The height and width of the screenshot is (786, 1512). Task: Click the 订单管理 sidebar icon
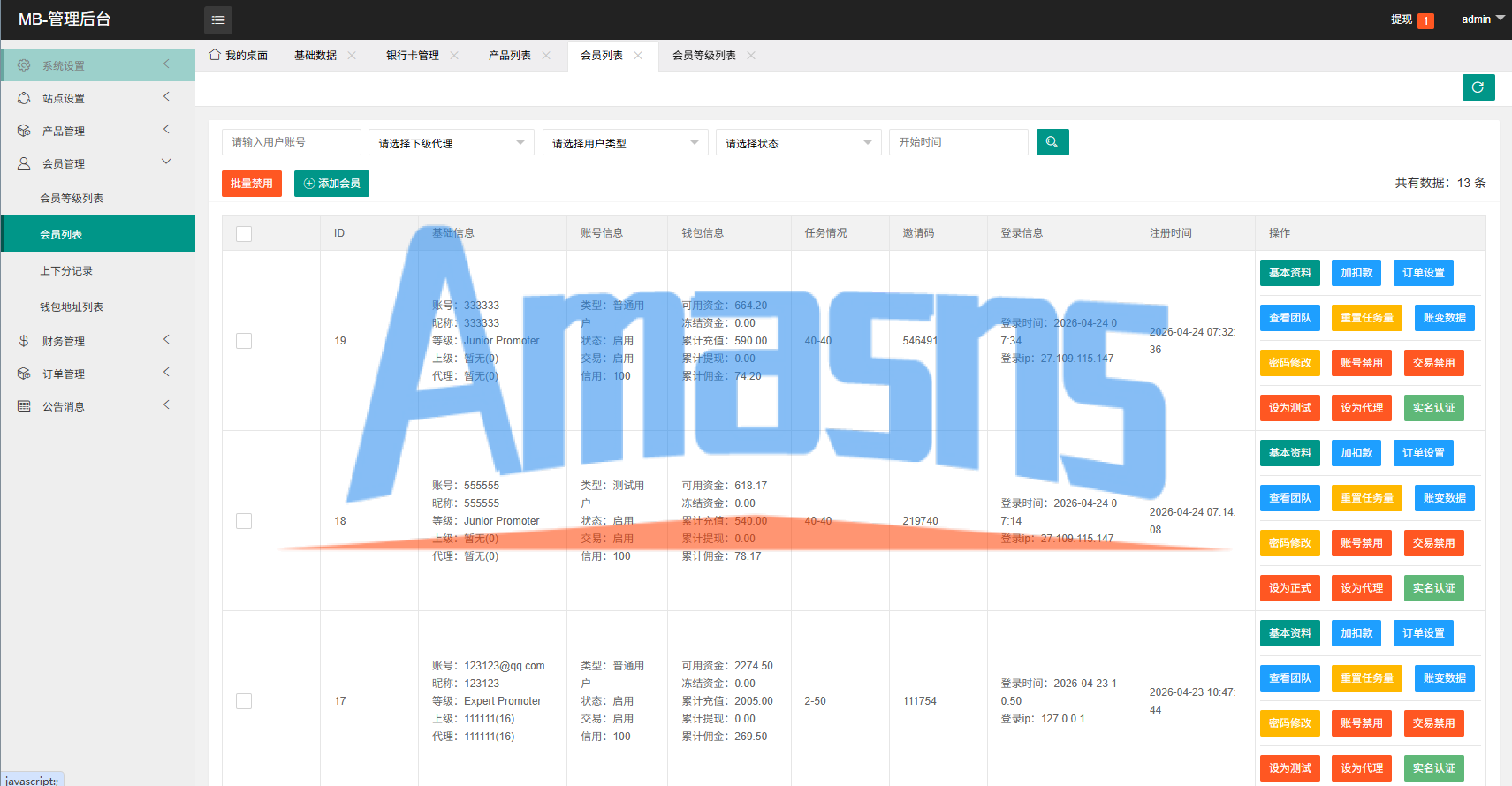[x=24, y=374]
